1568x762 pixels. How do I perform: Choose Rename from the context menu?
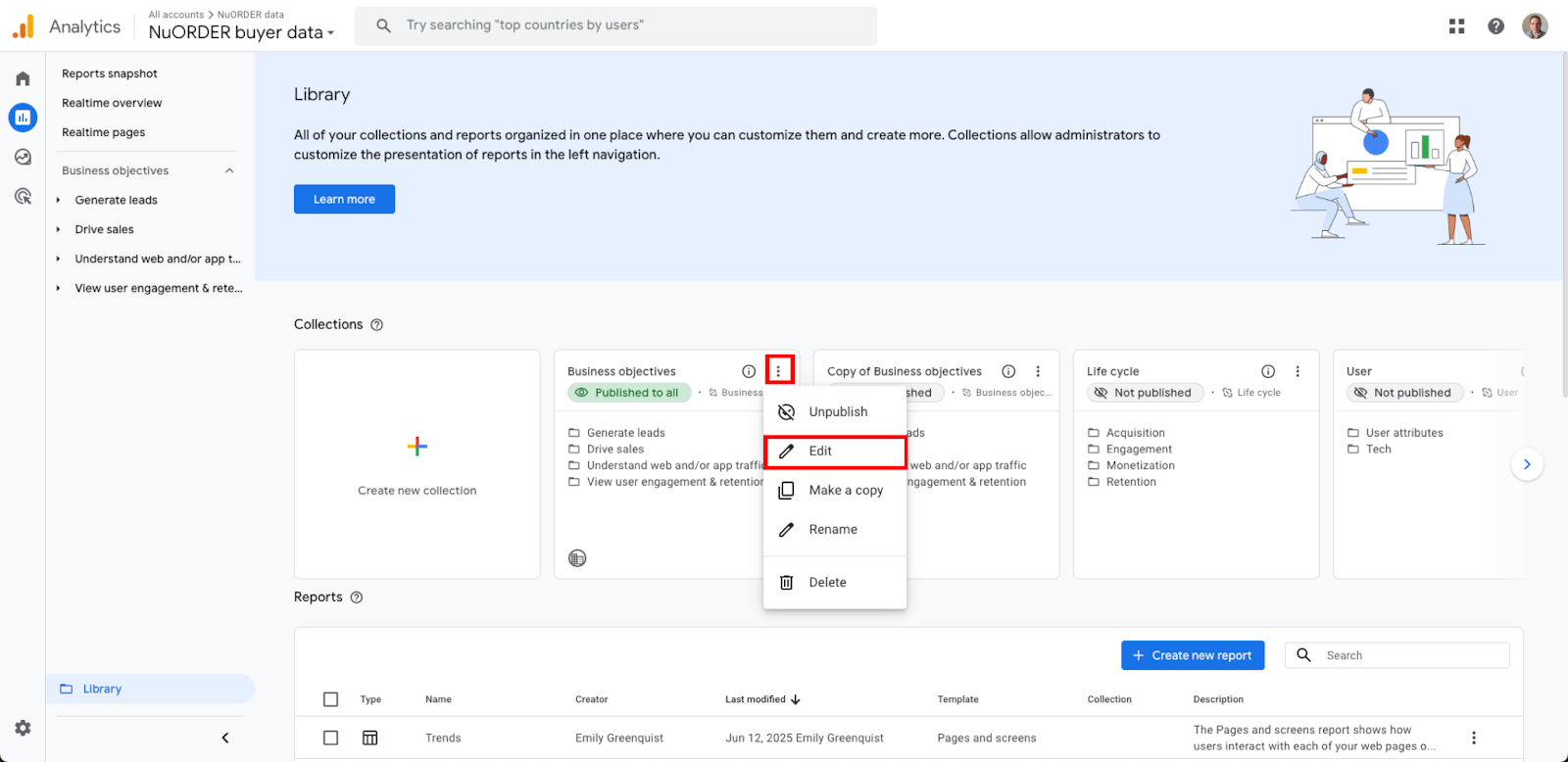click(835, 530)
